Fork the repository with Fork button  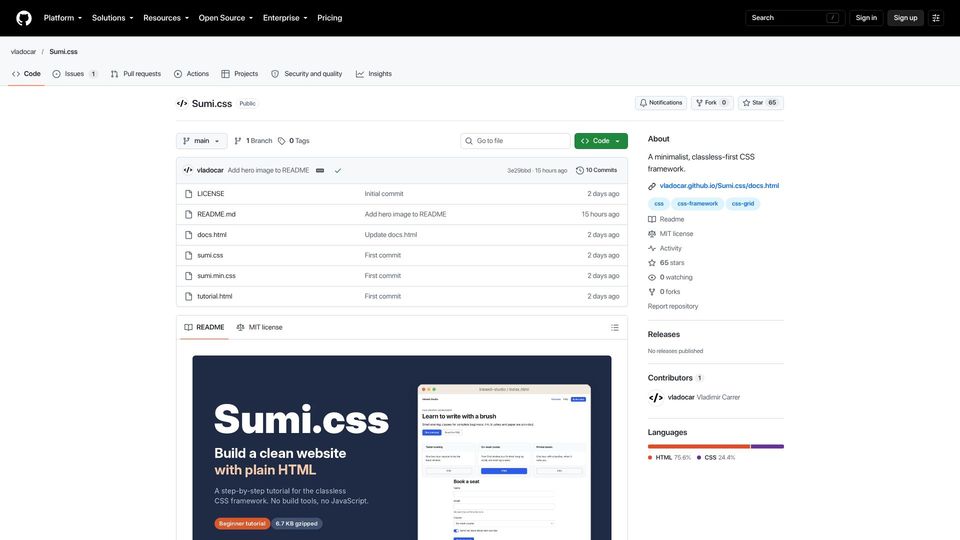(712, 103)
